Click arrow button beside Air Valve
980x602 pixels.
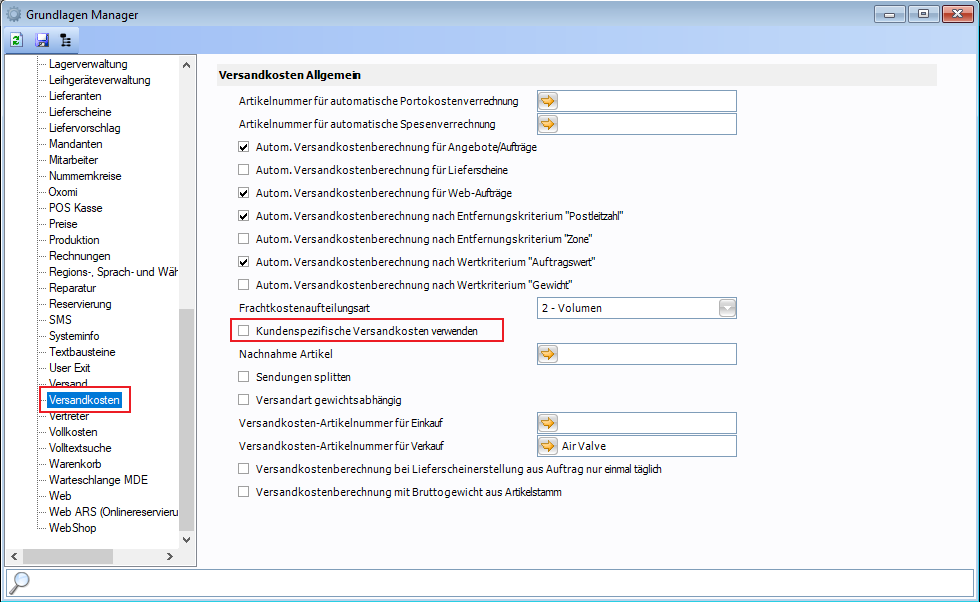coord(548,446)
